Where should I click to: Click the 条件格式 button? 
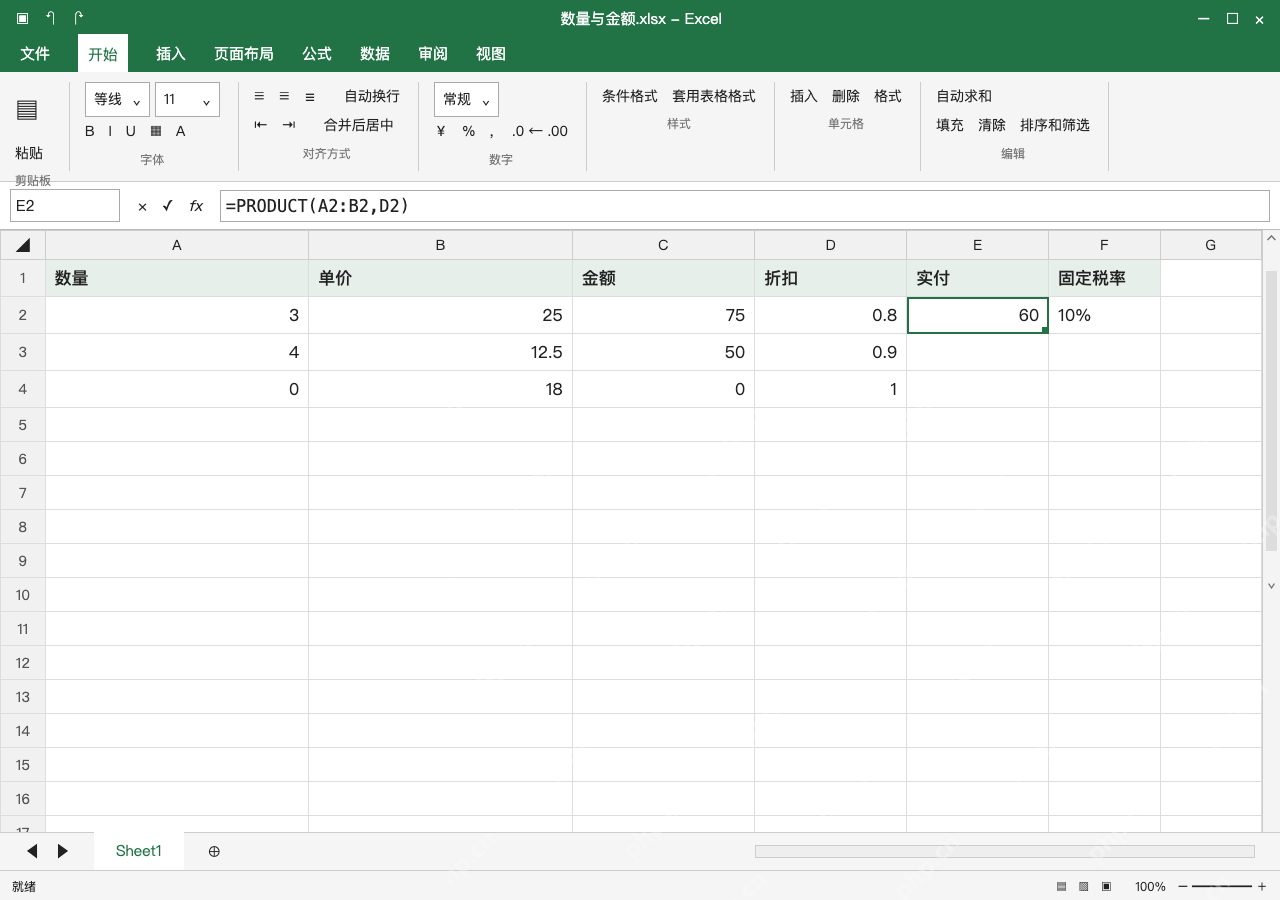click(630, 96)
